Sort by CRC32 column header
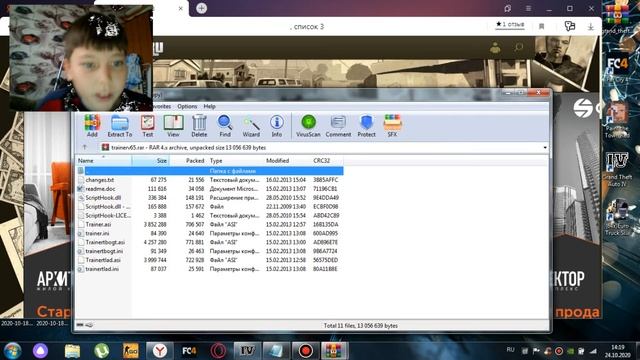This screenshot has width=640, height=360. pyautogui.click(x=327, y=161)
